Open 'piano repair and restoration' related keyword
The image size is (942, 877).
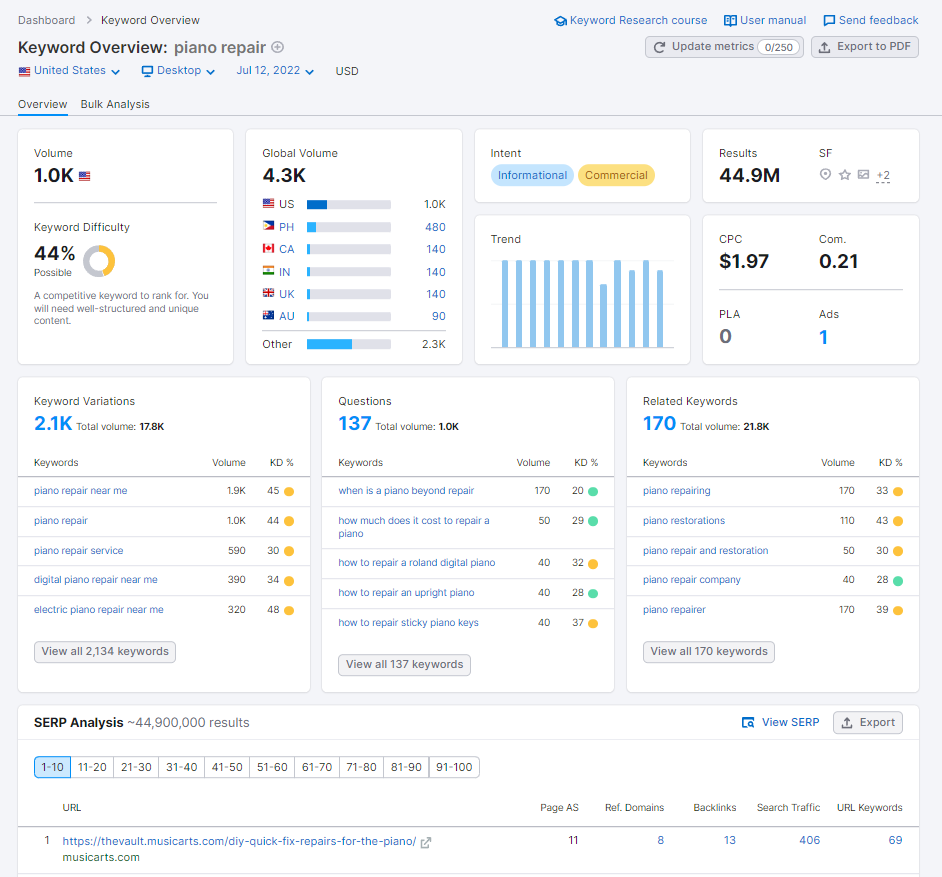pyautogui.click(x=705, y=551)
